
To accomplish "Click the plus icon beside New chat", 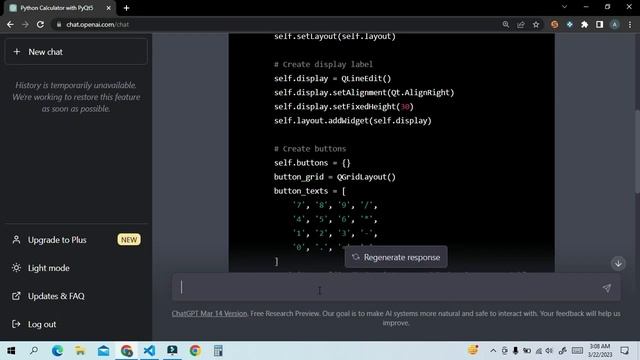I will (17, 52).
